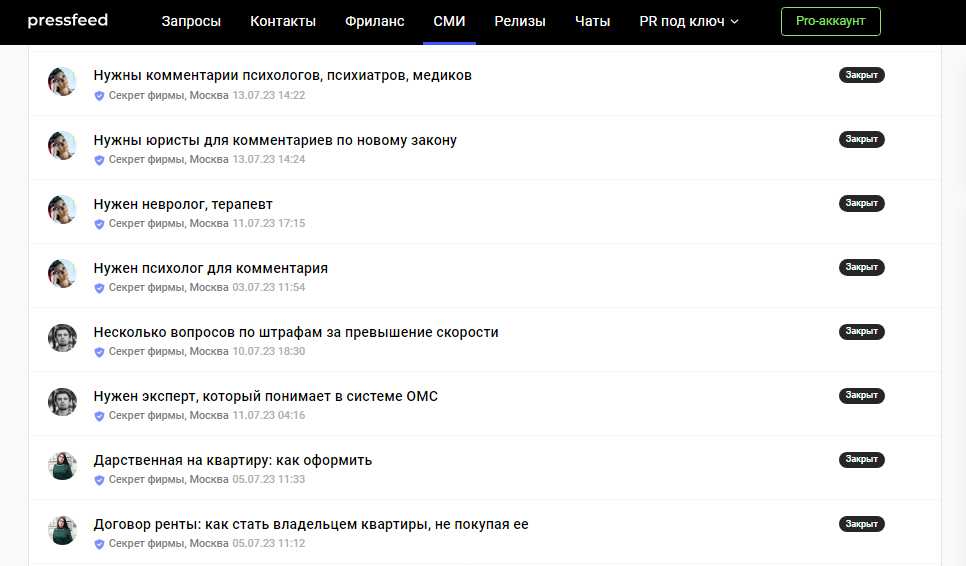Image resolution: width=966 pixels, height=566 pixels.
Task: Open the Контакты menu item
Action: tap(283, 22)
